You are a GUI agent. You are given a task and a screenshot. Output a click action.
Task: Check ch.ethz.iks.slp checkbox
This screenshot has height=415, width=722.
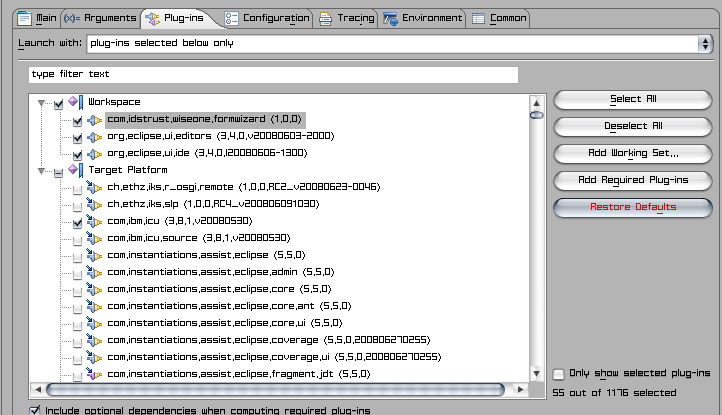click(x=77, y=207)
